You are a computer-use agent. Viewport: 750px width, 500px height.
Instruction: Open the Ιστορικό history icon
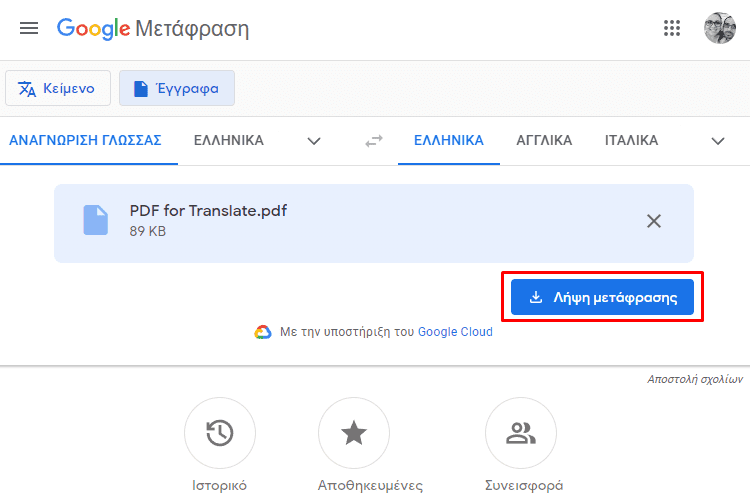point(220,433)
